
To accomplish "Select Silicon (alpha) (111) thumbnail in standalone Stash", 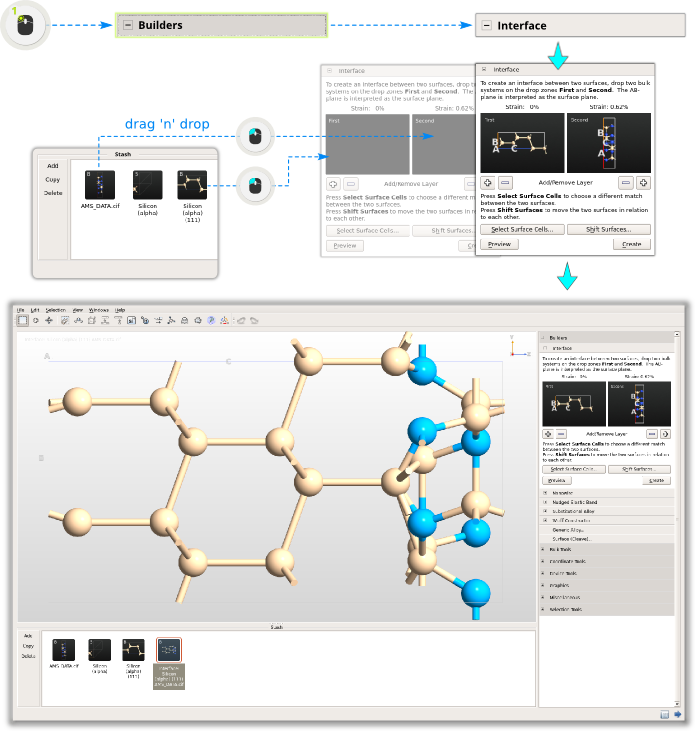I will click(x=192, y=185).
